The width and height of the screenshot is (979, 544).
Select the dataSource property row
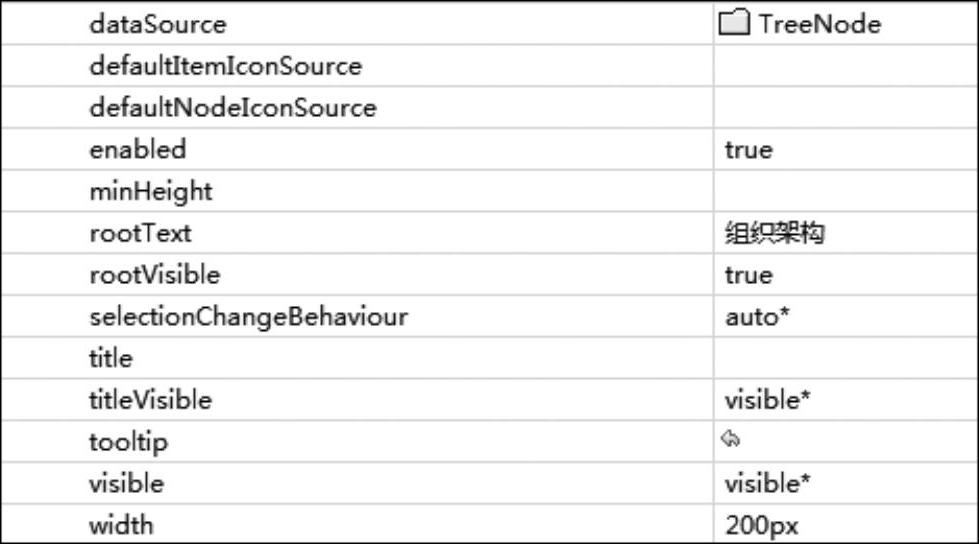[158, 24]
